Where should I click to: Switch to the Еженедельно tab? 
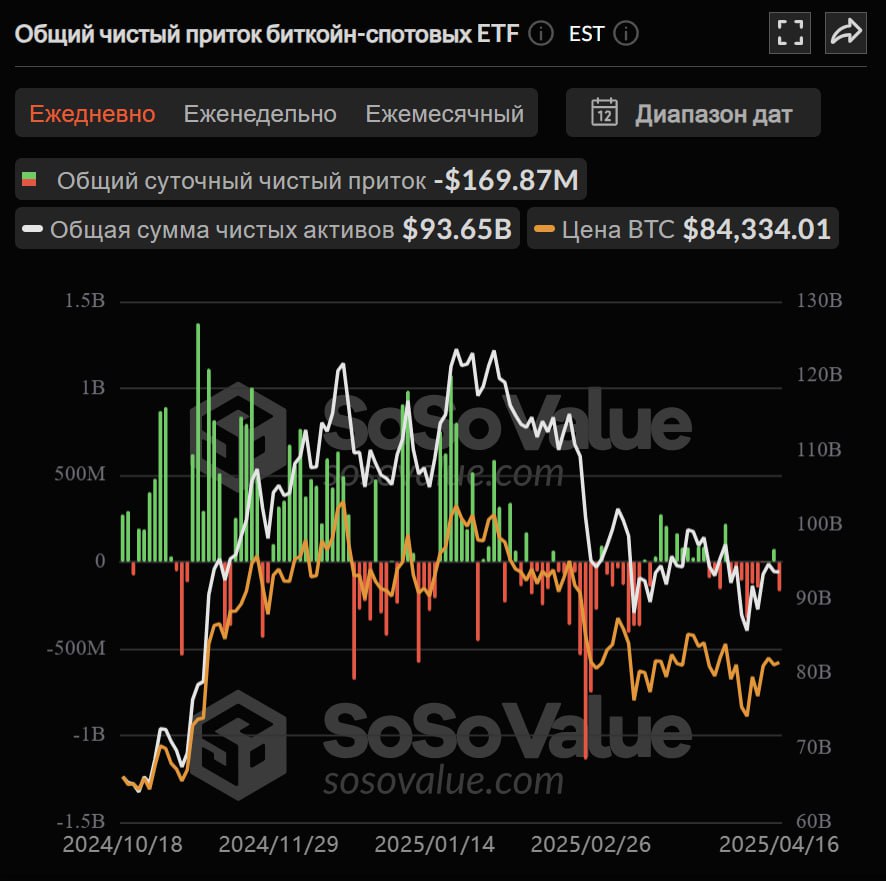[260, 114]
